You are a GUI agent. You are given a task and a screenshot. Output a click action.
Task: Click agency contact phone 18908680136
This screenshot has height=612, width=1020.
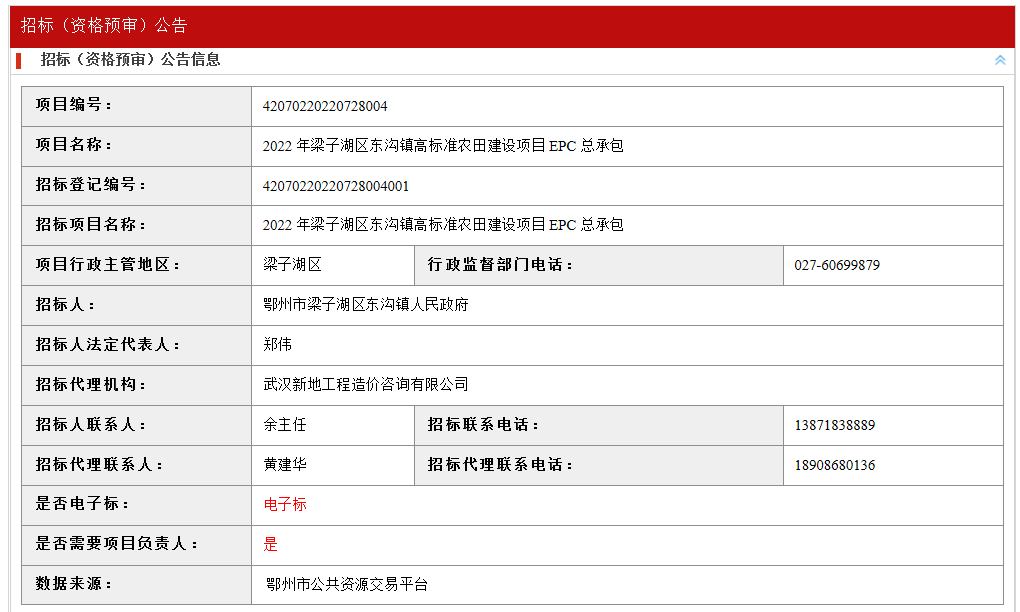(x=835, y=465)
